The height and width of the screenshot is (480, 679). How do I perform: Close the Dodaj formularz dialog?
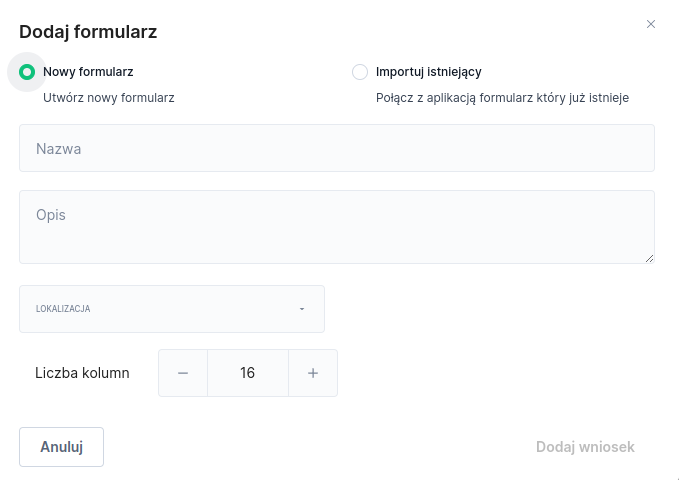pos(651,24)
